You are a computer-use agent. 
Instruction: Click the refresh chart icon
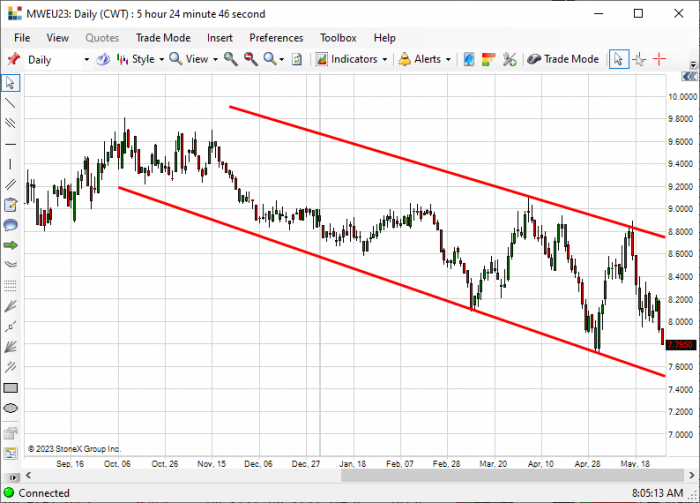tap(297, 59)
